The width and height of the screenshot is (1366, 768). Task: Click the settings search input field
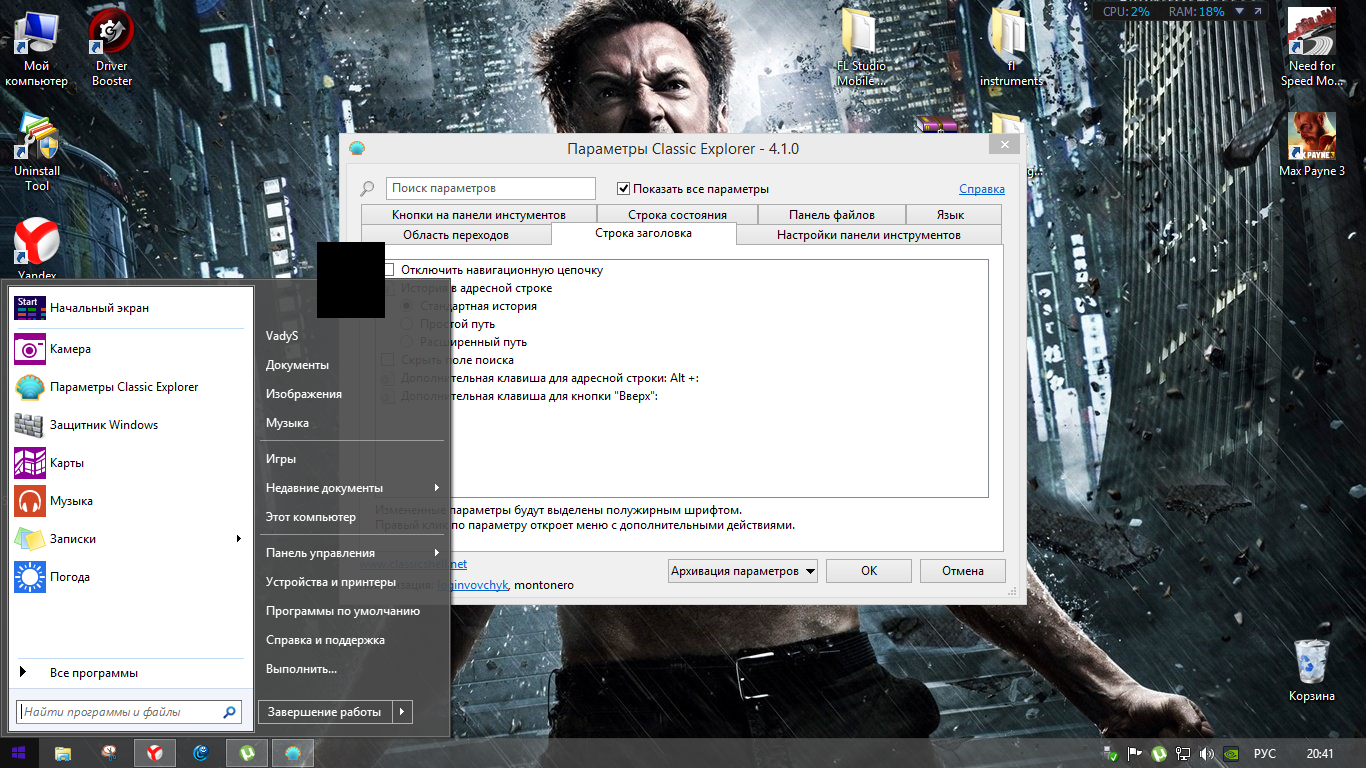click(490, 188)
